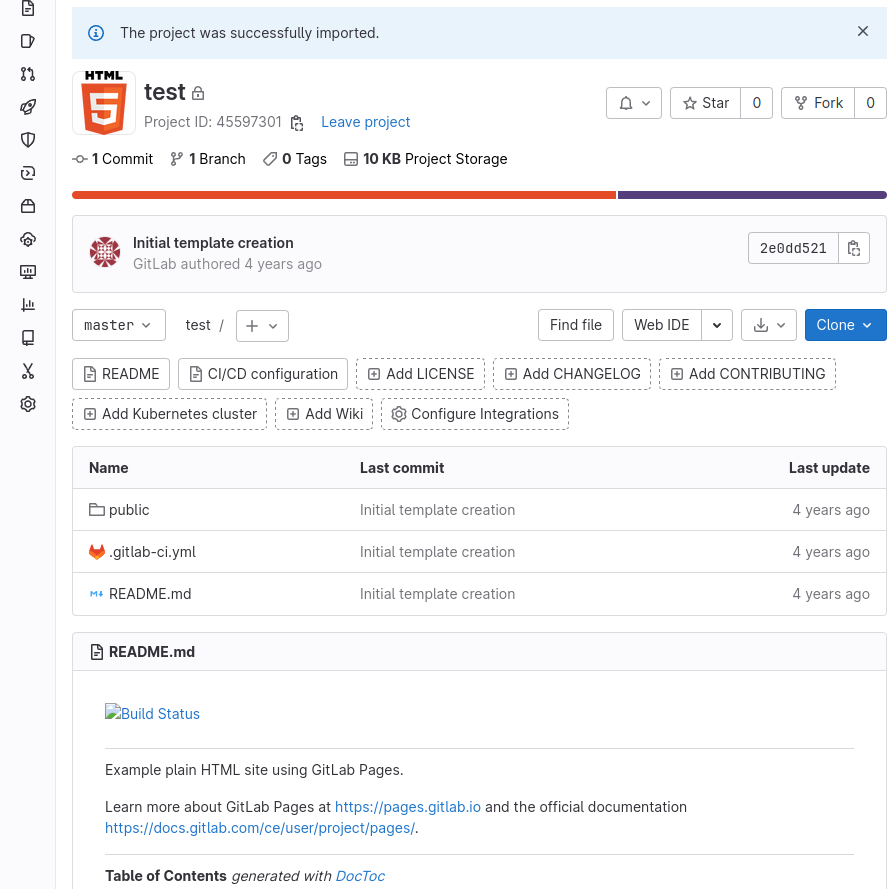Open the notification bell dropdown

pos(634,102)
